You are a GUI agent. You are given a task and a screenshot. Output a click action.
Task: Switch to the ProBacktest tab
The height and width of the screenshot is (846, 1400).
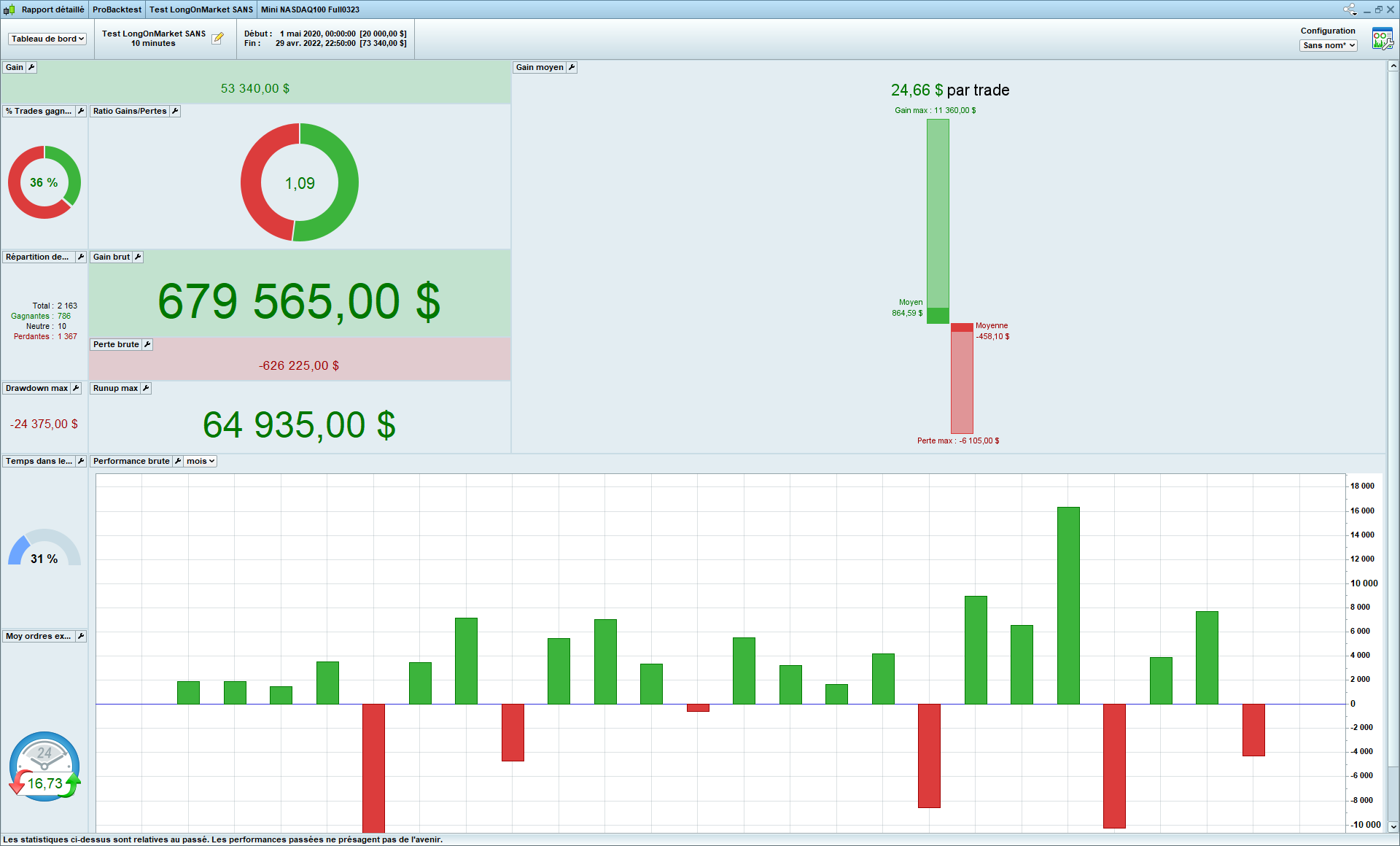117,9
